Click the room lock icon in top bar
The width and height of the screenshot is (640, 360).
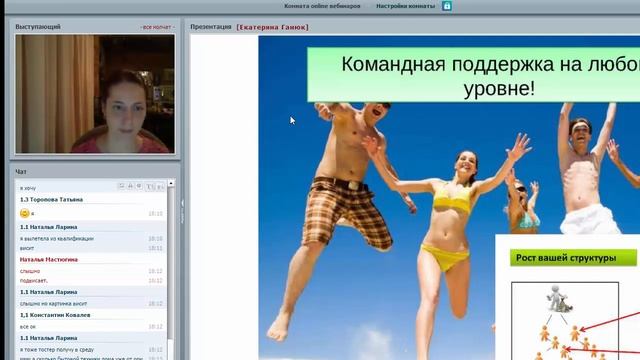tap(447, 6)
